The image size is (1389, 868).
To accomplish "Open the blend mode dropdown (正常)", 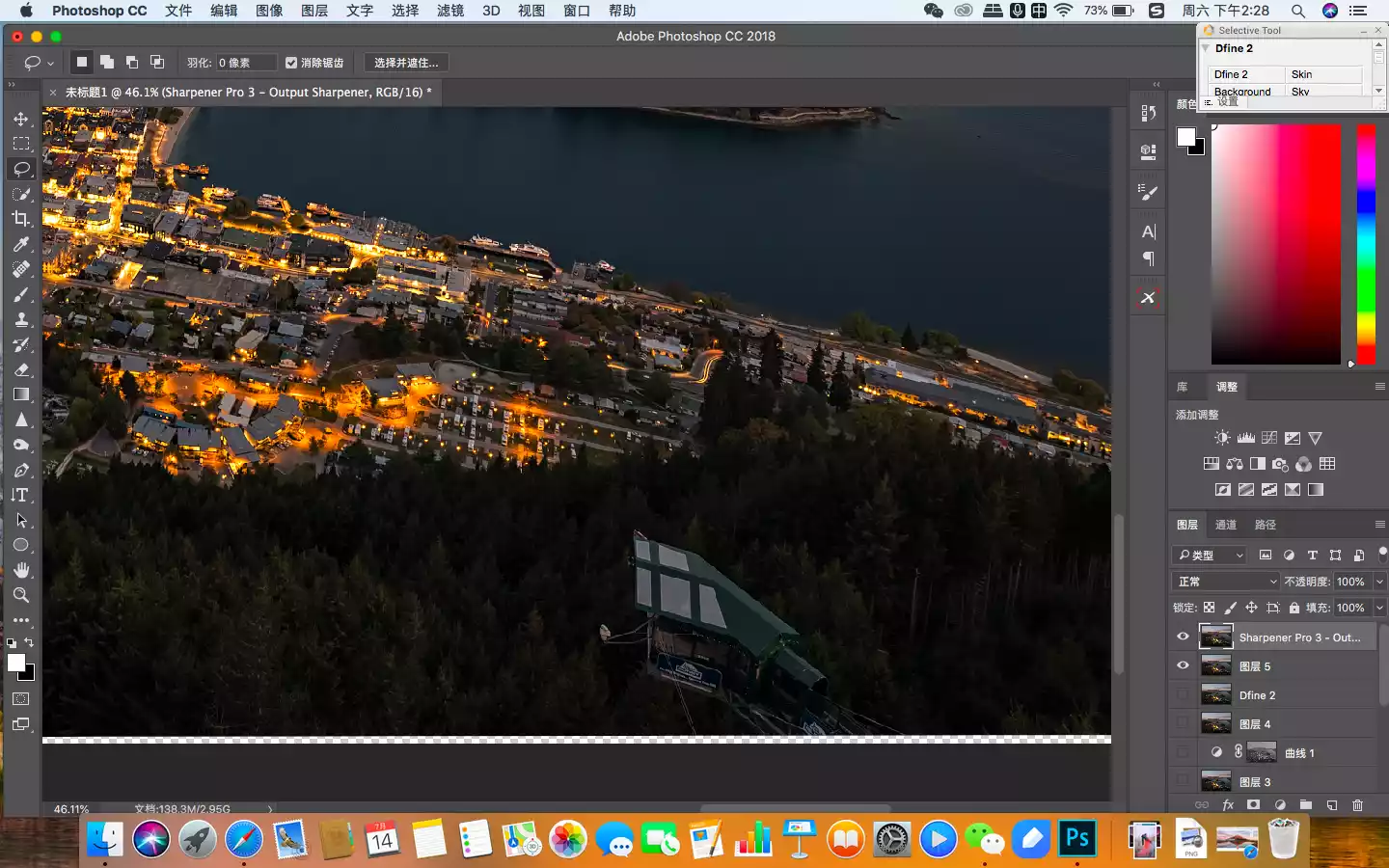I will coord(1226,582).
